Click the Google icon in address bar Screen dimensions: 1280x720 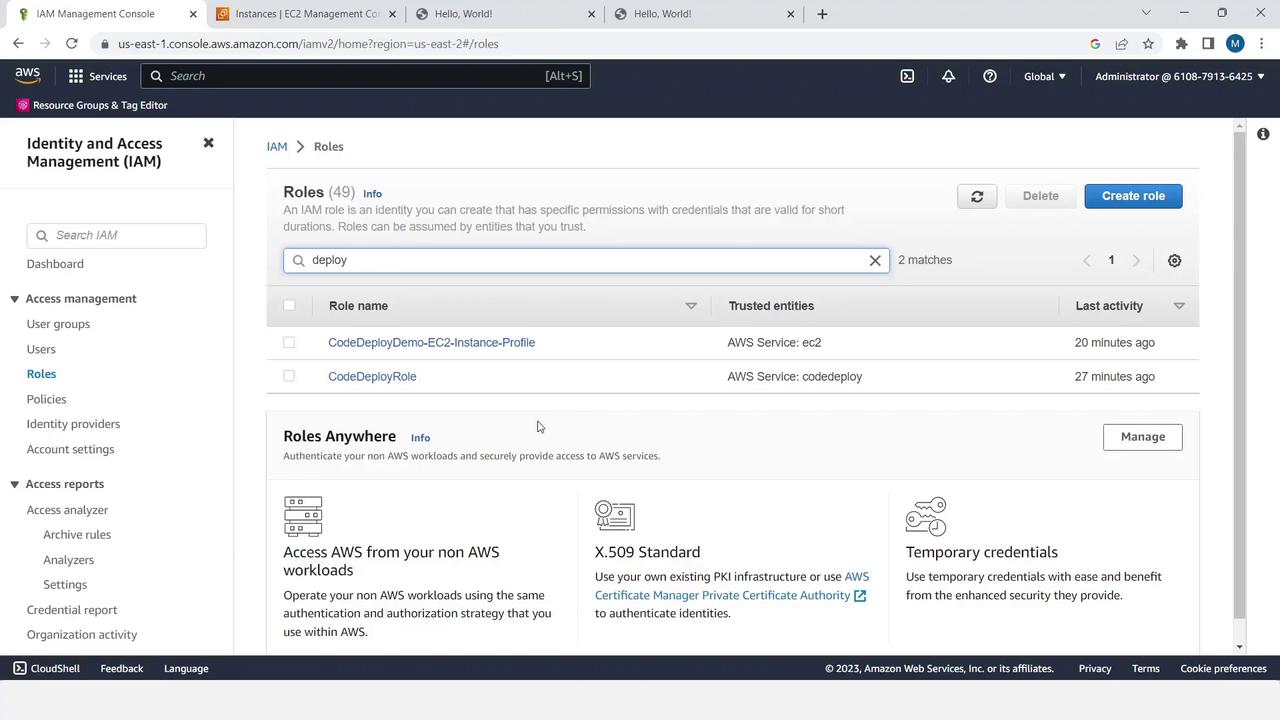1095,44
